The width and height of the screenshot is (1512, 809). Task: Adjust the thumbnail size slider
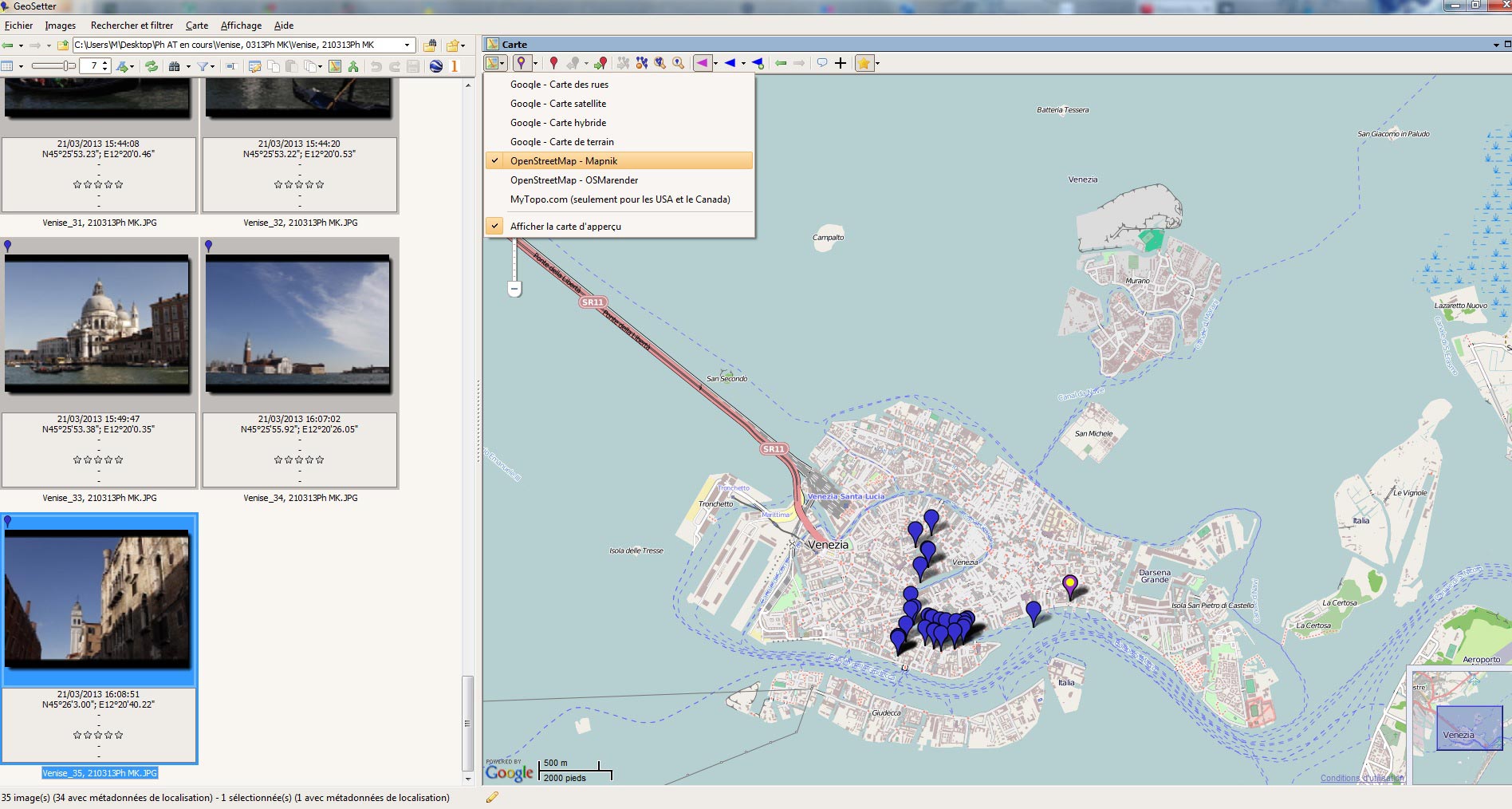point(67,65)
